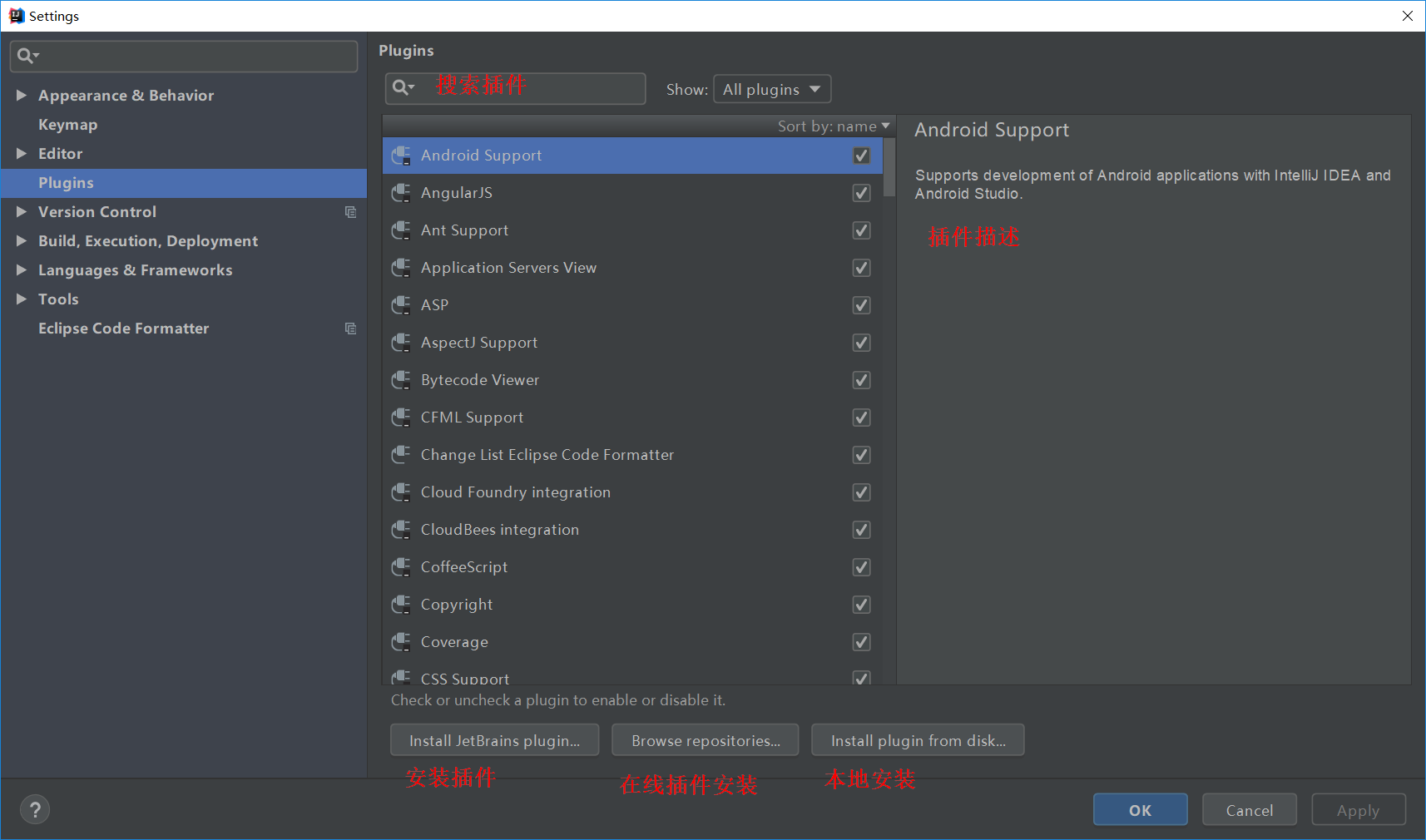
Task: Toggle the Coverage plugin checkbox
Action: (x=862, y=642)
